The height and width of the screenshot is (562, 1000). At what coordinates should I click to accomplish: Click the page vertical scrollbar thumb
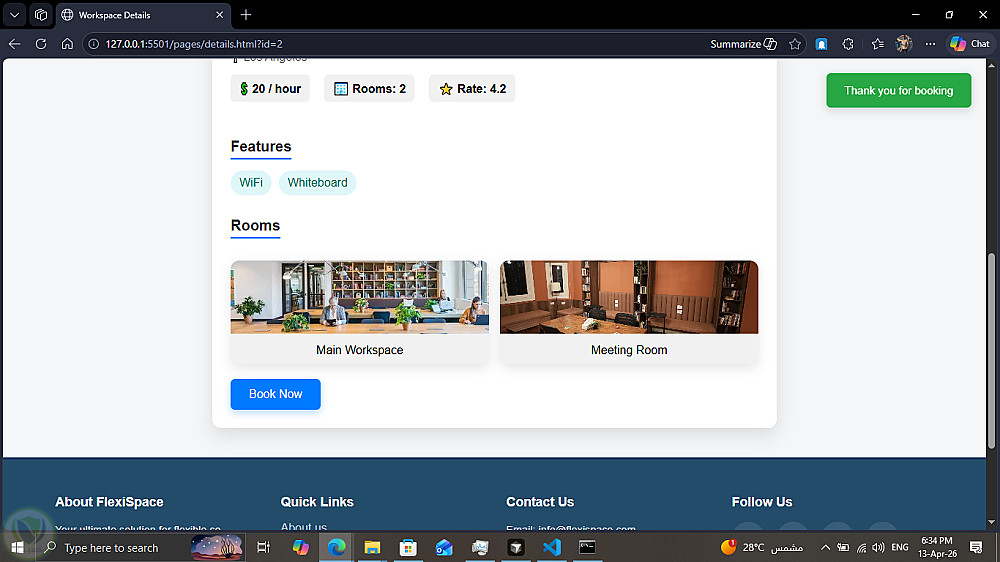992,351
